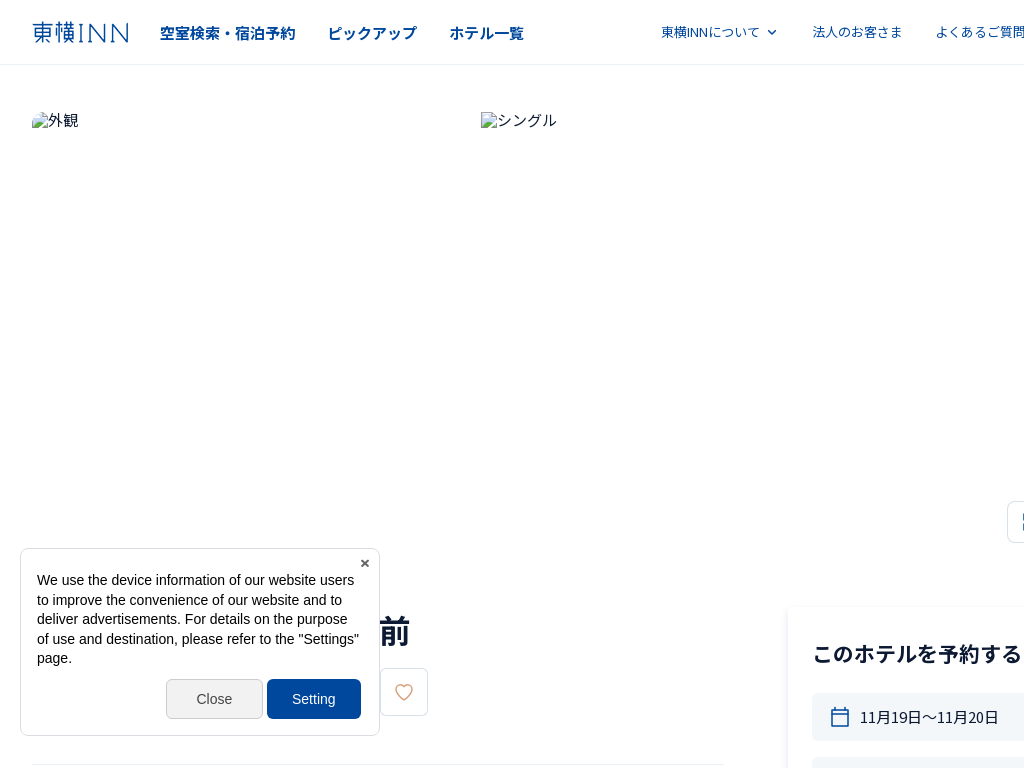
Task: Expand the 東横INNについて dropdown
Action: 710,32
